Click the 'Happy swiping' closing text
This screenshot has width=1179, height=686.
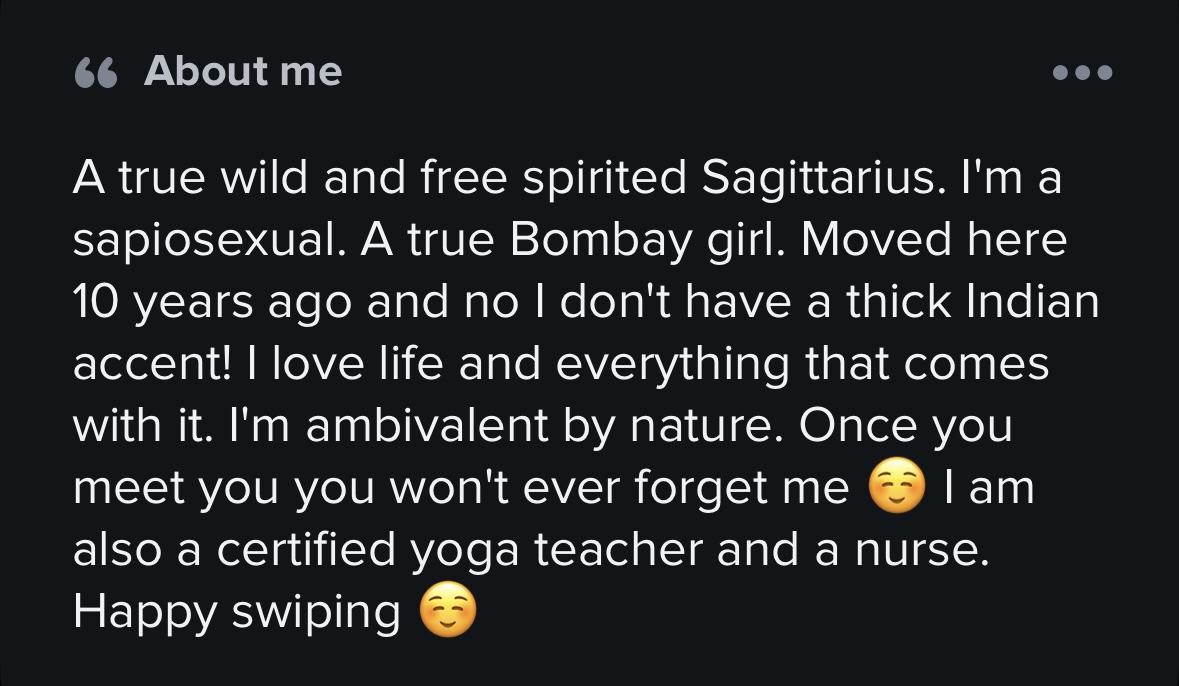tap(237, 612)
